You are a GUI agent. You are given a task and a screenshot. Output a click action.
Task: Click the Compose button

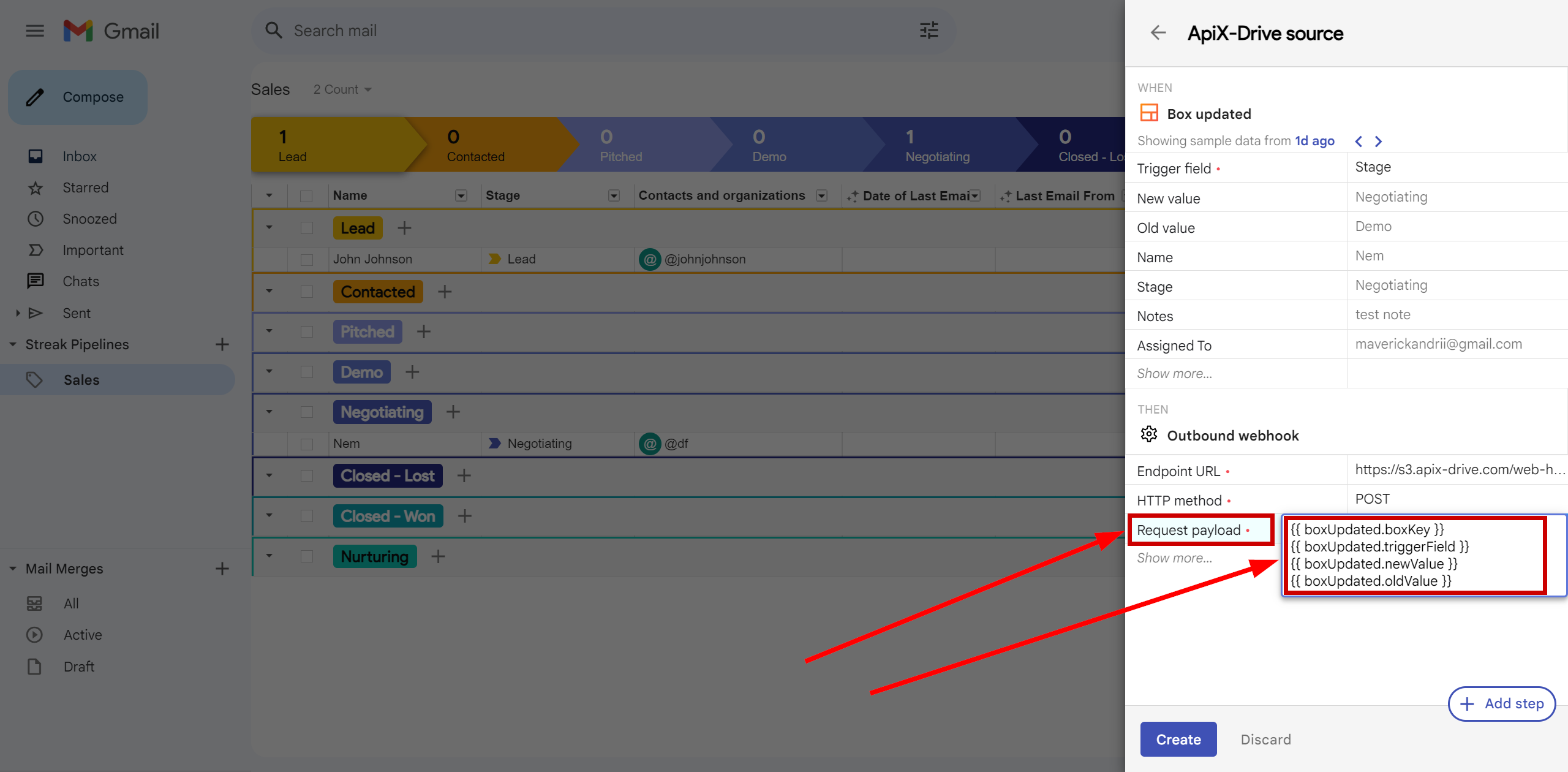pos(78,97)
